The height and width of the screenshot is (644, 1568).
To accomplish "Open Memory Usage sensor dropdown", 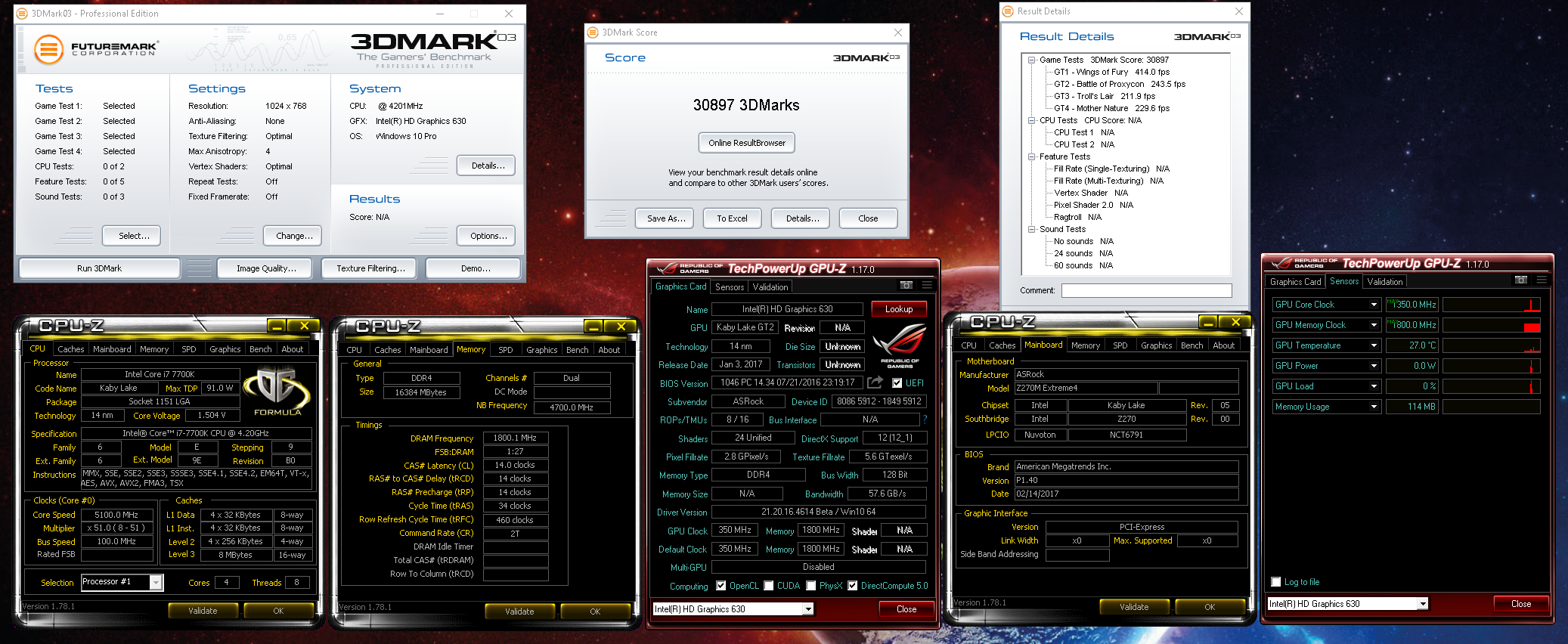I will [1374, 407].
